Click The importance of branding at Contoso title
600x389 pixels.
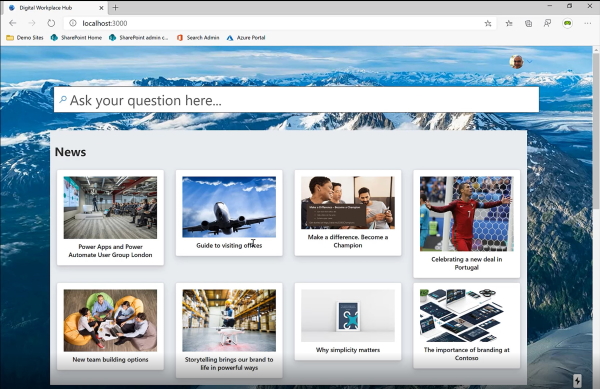(466, 354)
